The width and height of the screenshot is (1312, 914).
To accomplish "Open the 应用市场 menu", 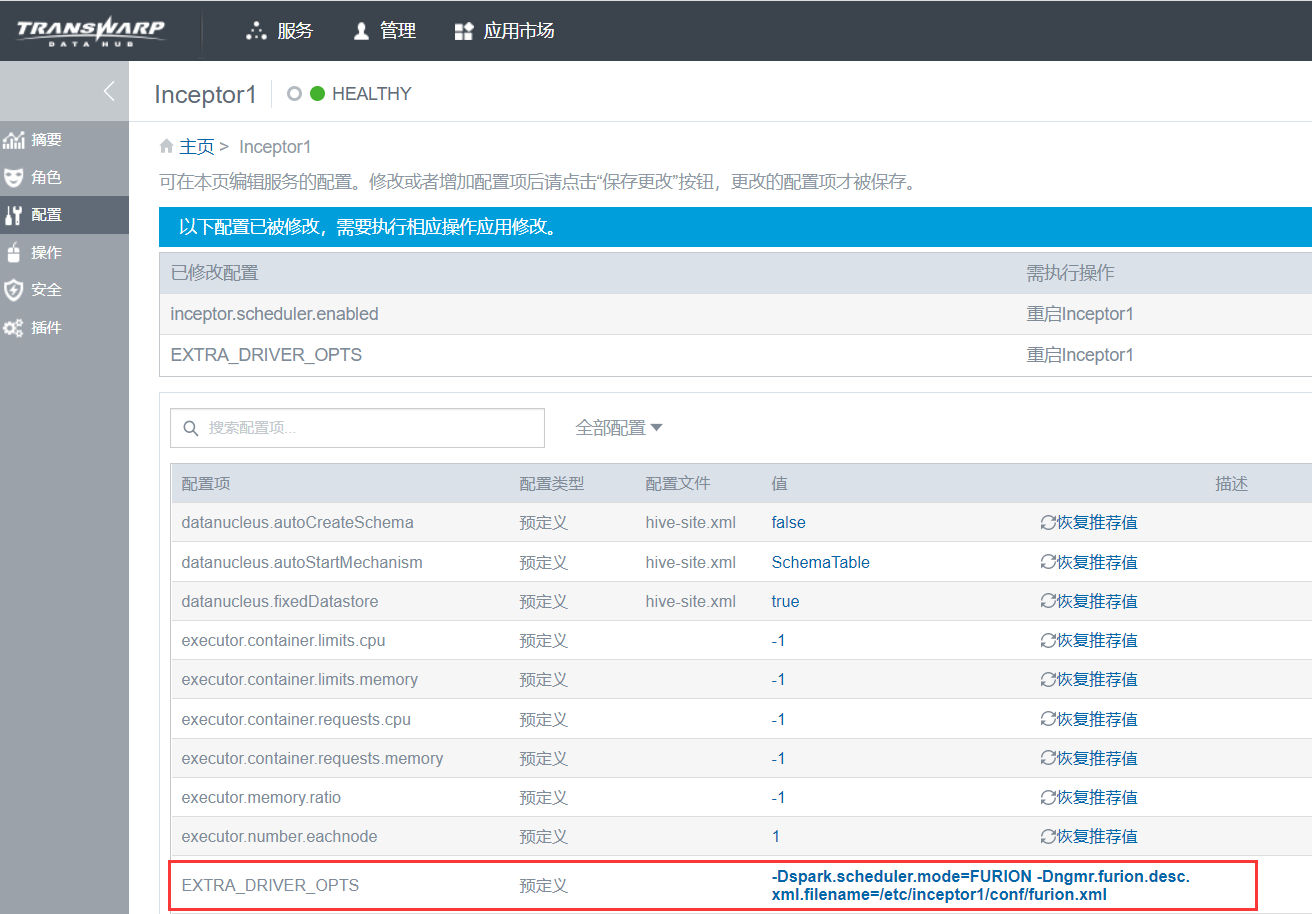I will (x=504, y=31).
